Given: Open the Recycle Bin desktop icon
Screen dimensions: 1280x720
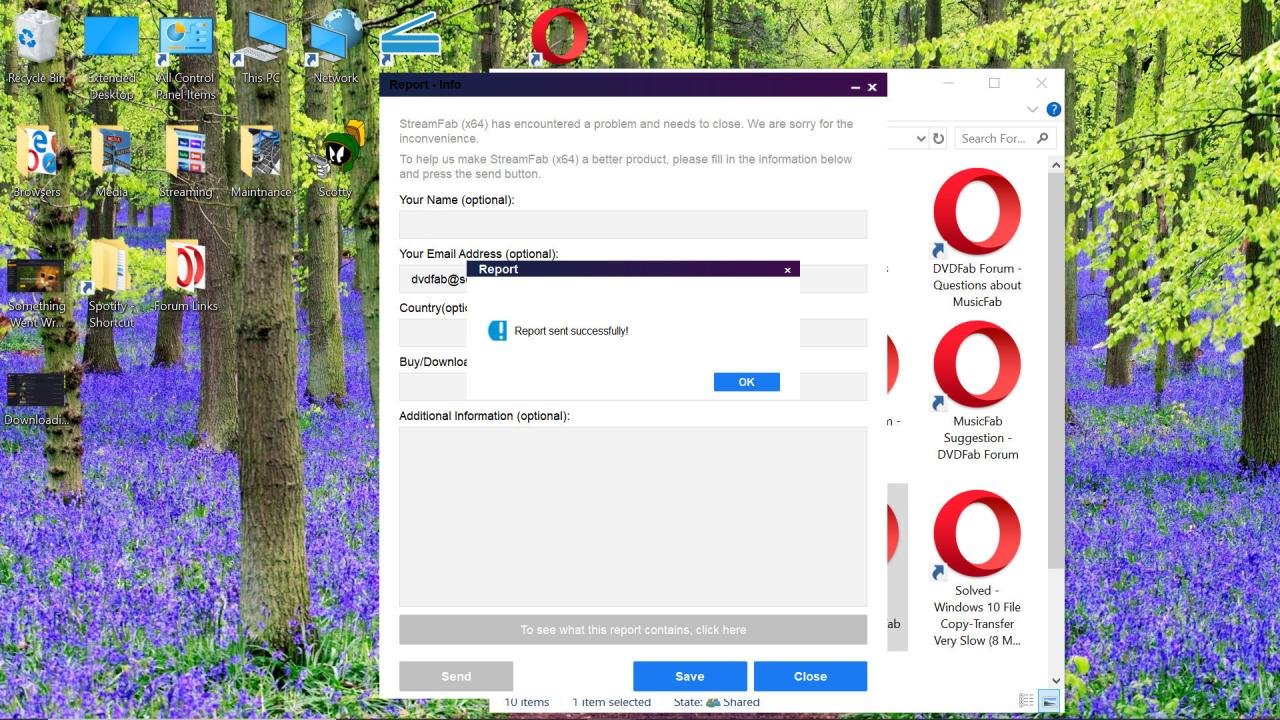Looking at the screenshot, I should 36,47.
